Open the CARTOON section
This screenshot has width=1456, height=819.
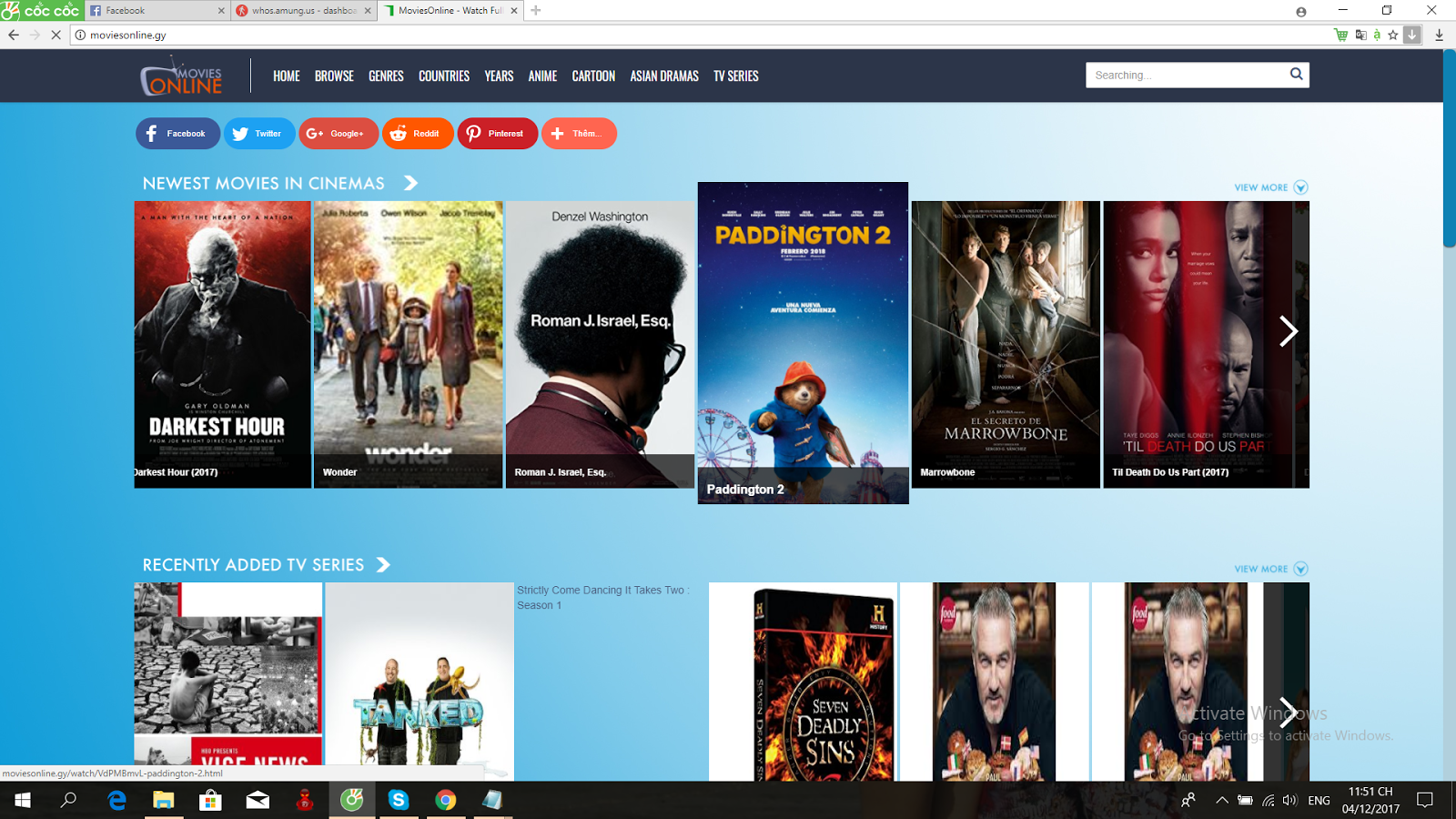pyautogui.click(x=593, y=76)
